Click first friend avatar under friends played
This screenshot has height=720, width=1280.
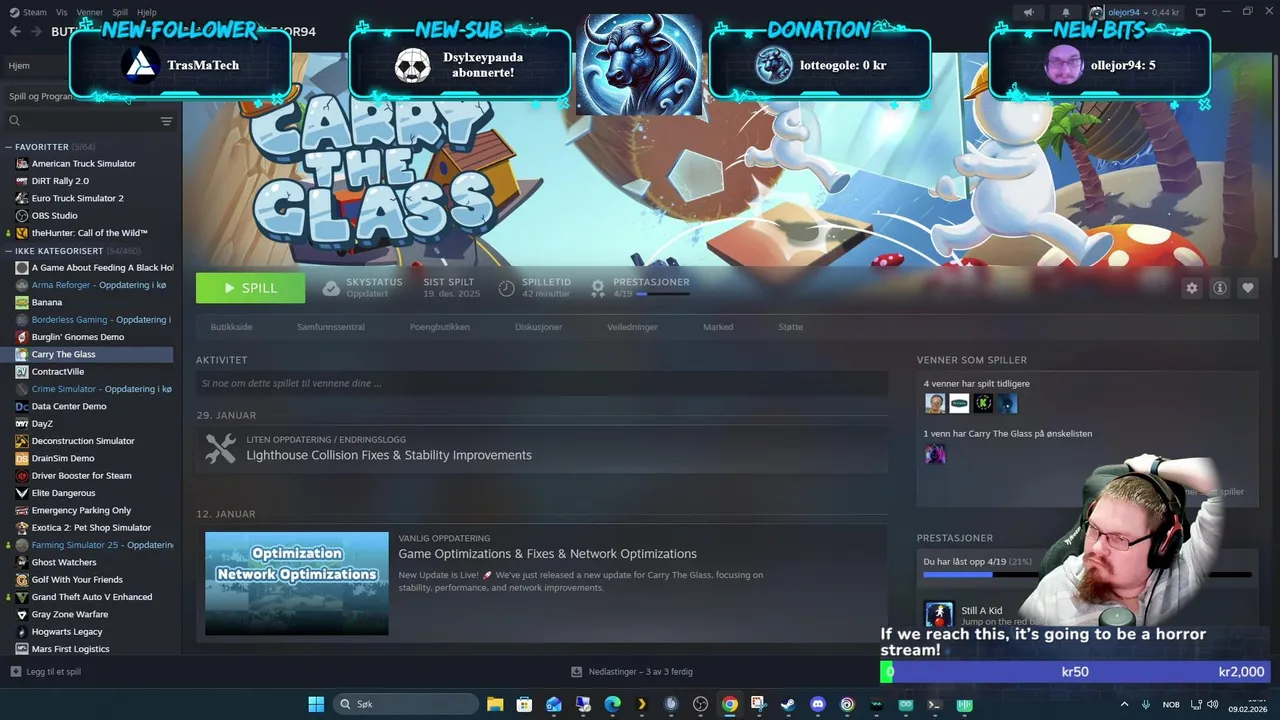pos(935,403)
